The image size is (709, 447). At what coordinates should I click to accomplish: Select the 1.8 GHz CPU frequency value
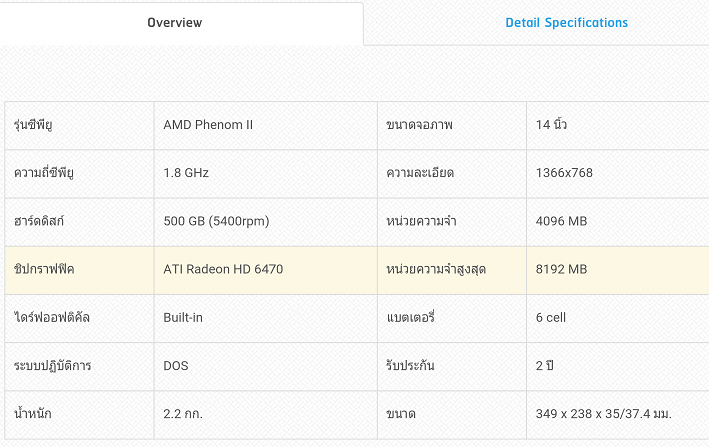(186, 173)
